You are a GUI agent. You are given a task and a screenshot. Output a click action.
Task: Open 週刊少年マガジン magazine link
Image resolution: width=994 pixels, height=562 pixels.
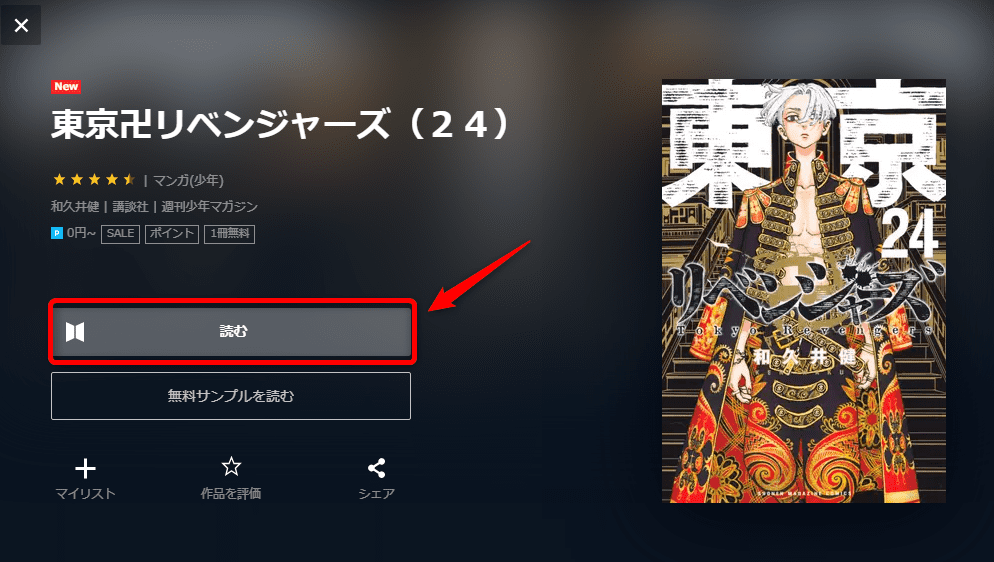point(209,207)
